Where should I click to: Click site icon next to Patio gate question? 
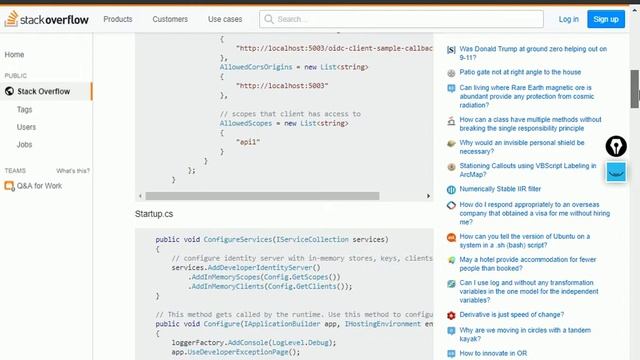pos(451,73)
